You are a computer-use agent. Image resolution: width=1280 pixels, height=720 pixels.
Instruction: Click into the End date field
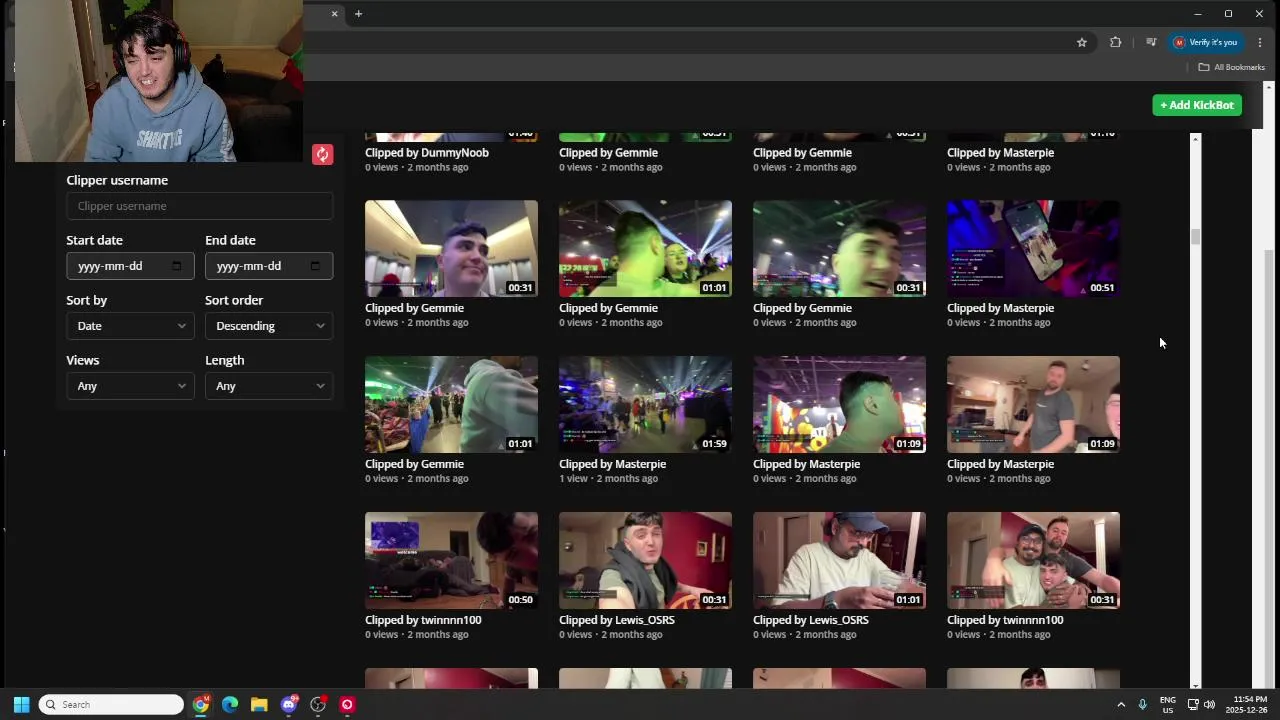point(269,266)
